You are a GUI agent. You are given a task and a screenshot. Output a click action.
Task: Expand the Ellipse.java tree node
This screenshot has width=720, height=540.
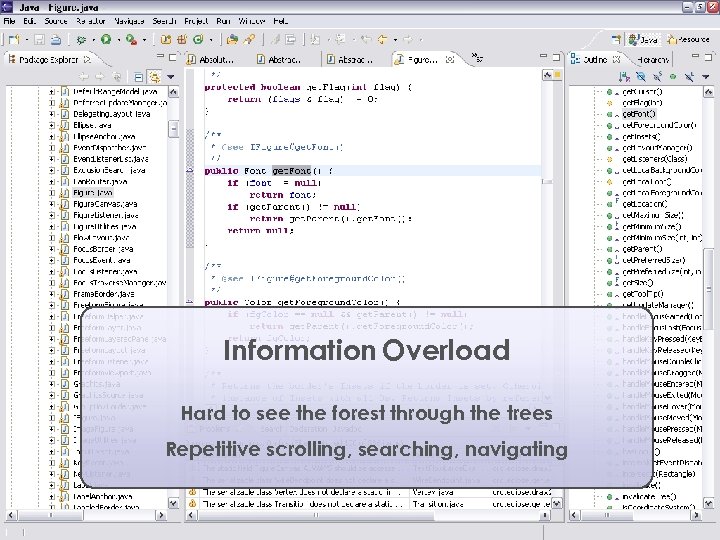51,125
